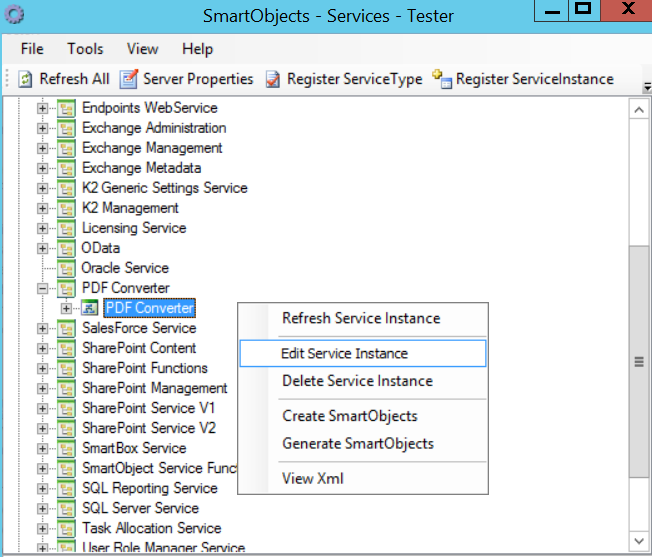Select the Licensing Service tree row

[134, 228]
